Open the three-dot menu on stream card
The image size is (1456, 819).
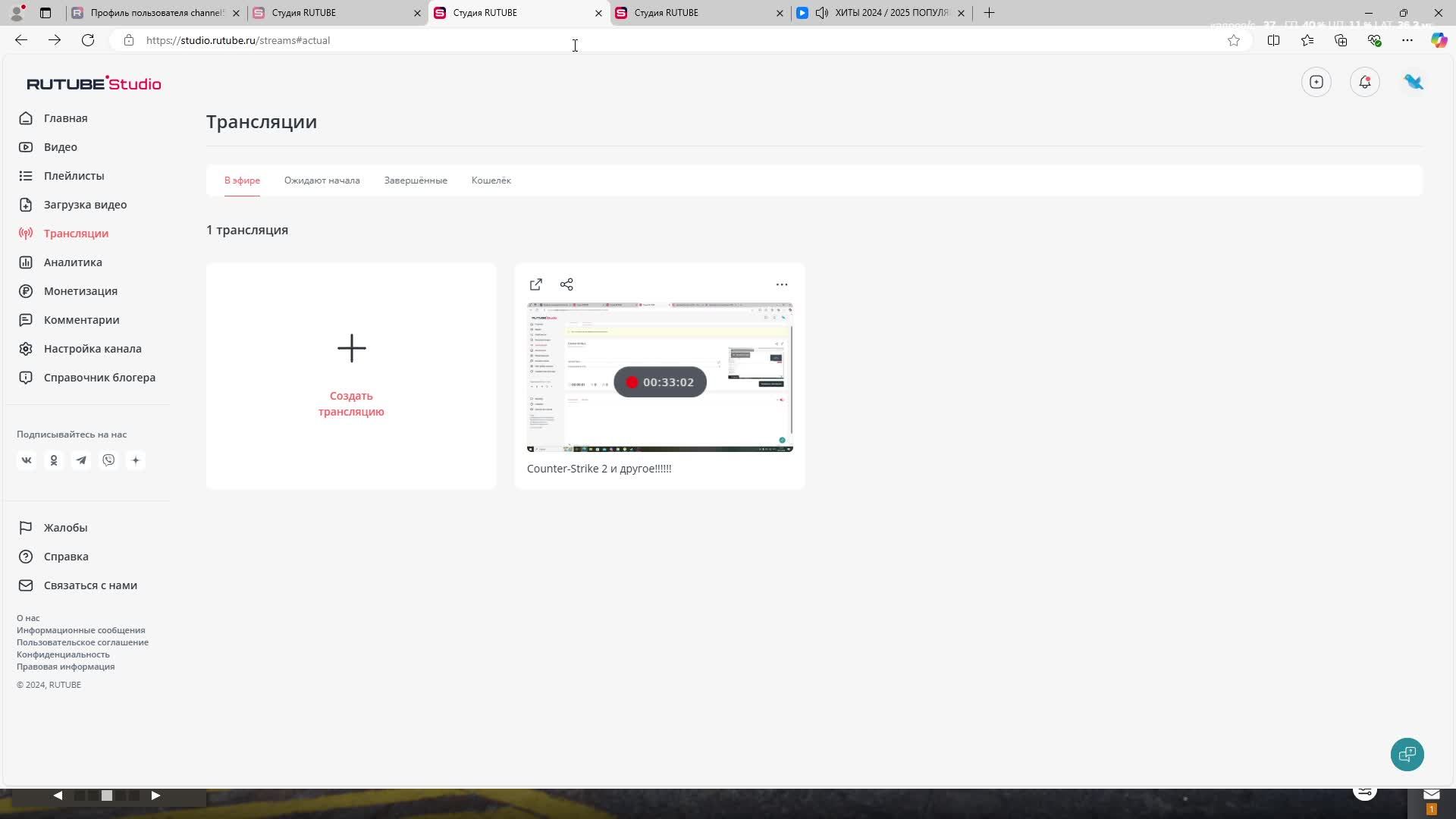click(x=782, y=284)
